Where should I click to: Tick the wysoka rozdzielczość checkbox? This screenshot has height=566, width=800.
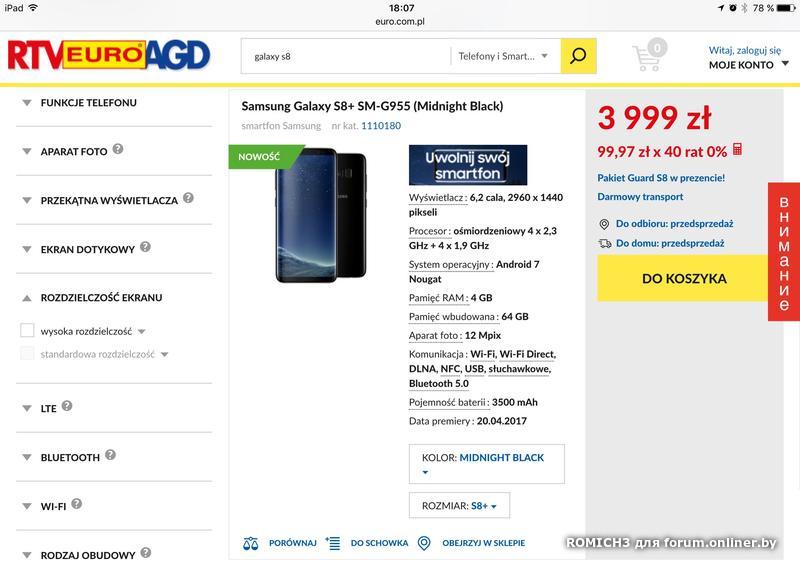tap(27, 330)
